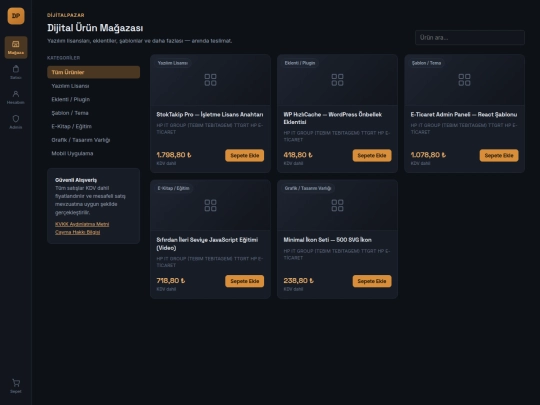Select the E-Kitap / Eğitim category

pos(93,126)
